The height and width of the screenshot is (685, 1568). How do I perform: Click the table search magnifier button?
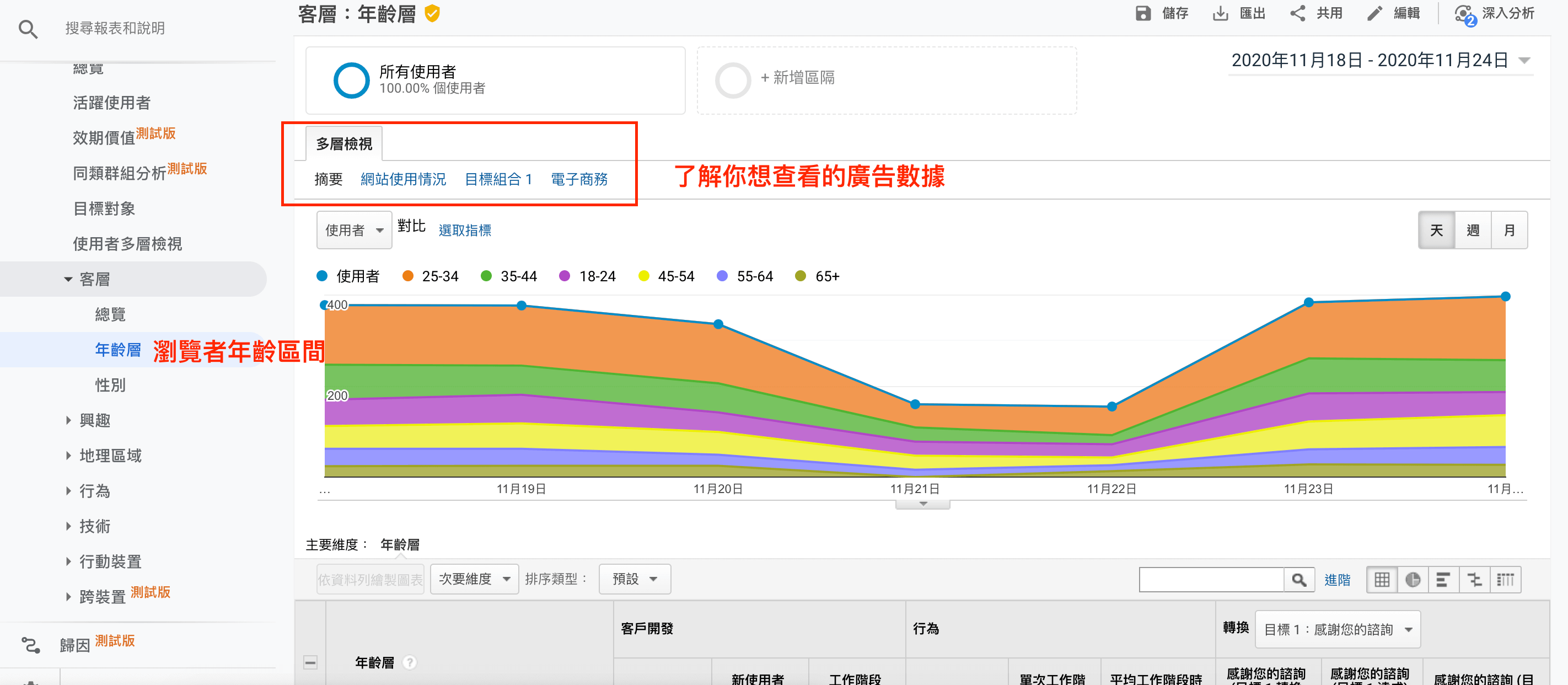coord(1299,580)
